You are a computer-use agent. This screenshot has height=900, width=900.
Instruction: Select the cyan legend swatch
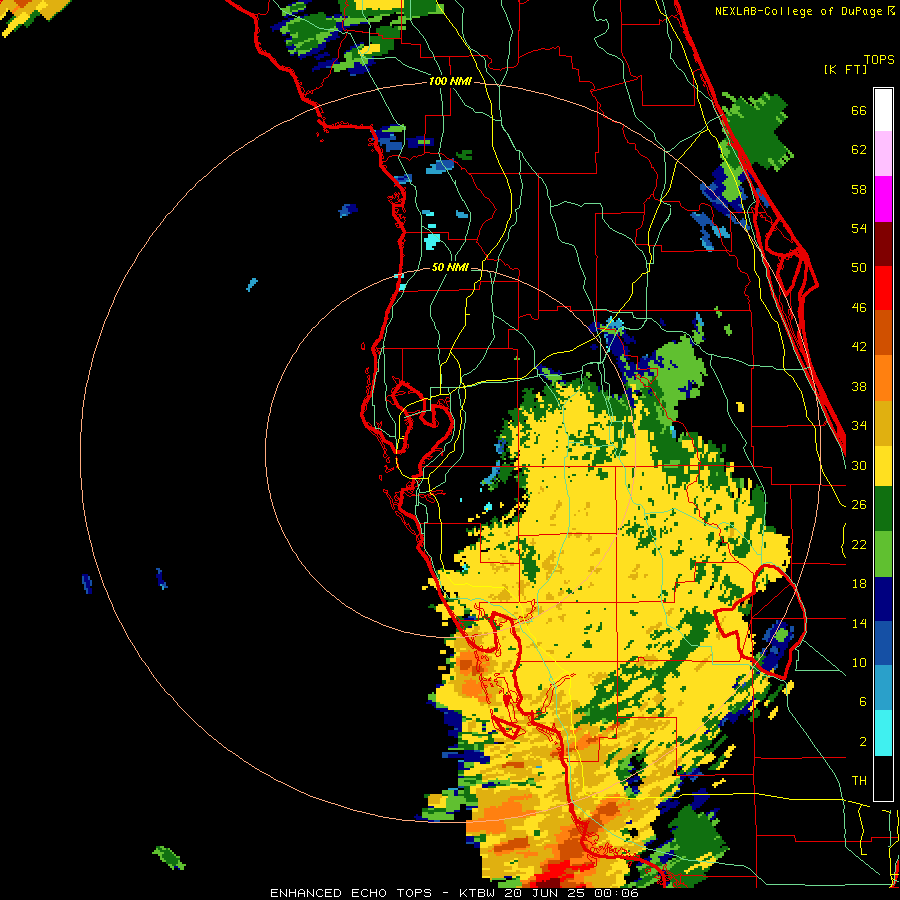pyautogui.click(x=883, y=733)
